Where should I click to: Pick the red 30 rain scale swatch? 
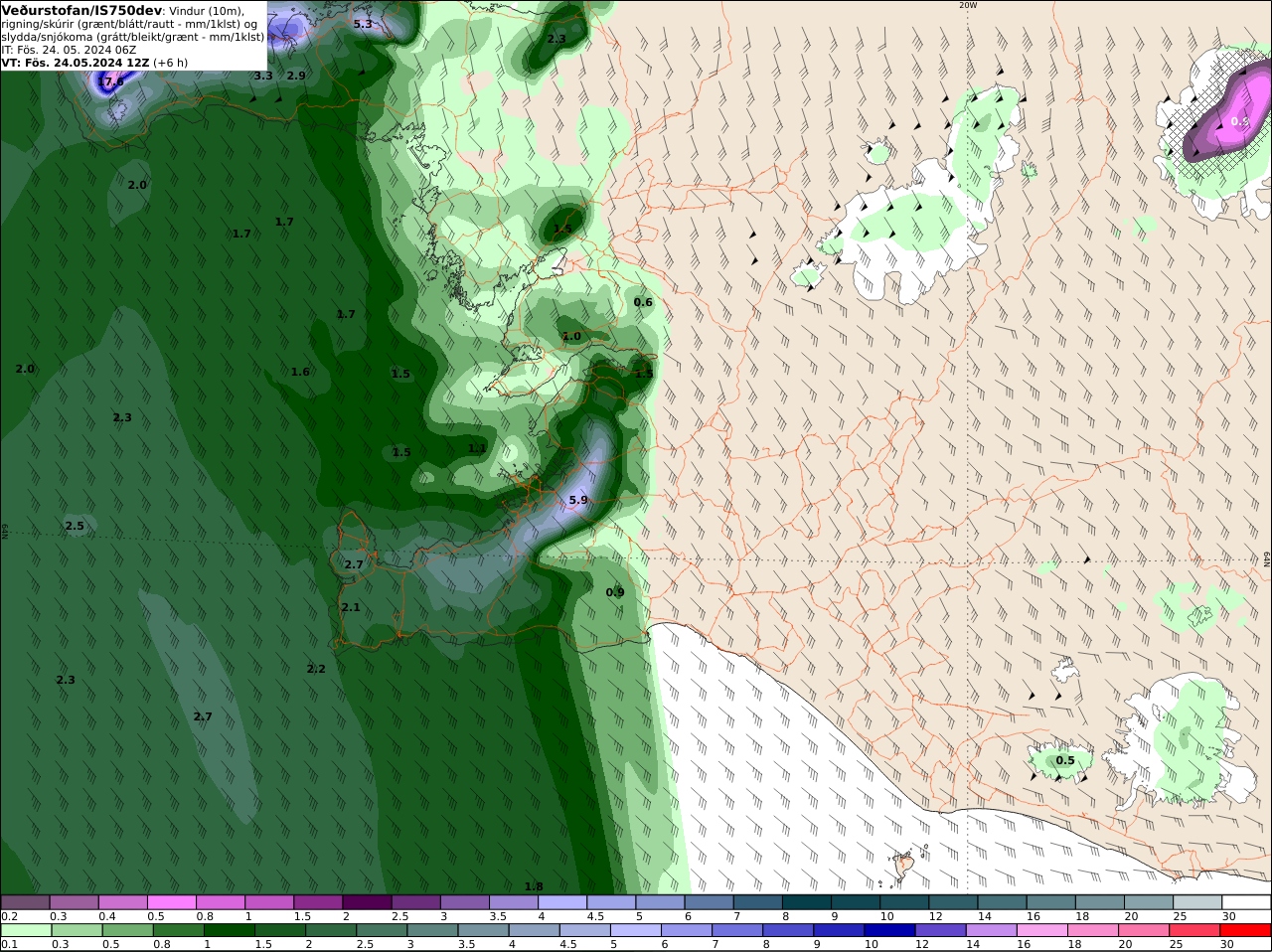(1246, 930)
